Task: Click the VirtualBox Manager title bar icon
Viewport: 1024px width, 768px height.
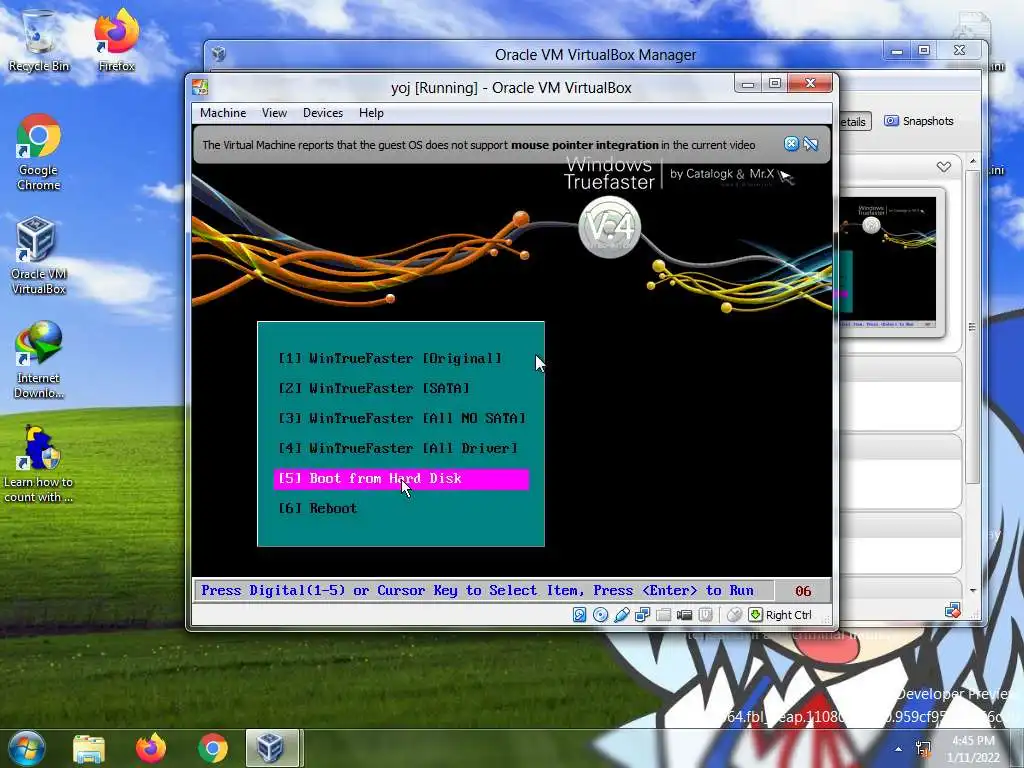Action: tap(219, 54)
